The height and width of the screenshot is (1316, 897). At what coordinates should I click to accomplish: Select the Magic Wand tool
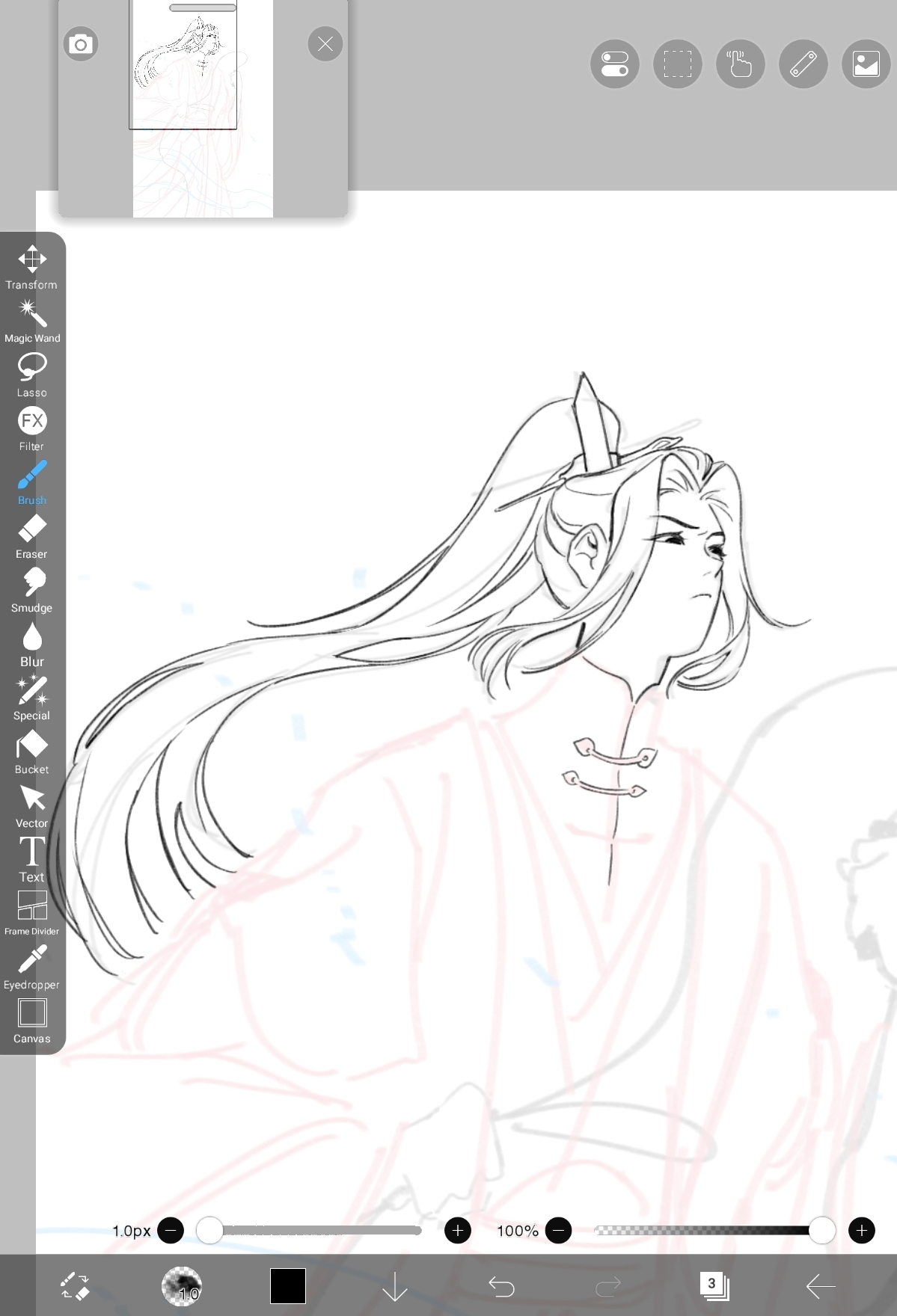pos(31,320)
